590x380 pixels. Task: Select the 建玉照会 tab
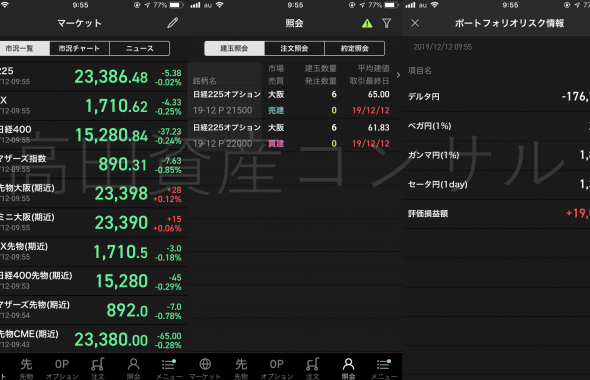pyautogui.click(x=234, y=48)
